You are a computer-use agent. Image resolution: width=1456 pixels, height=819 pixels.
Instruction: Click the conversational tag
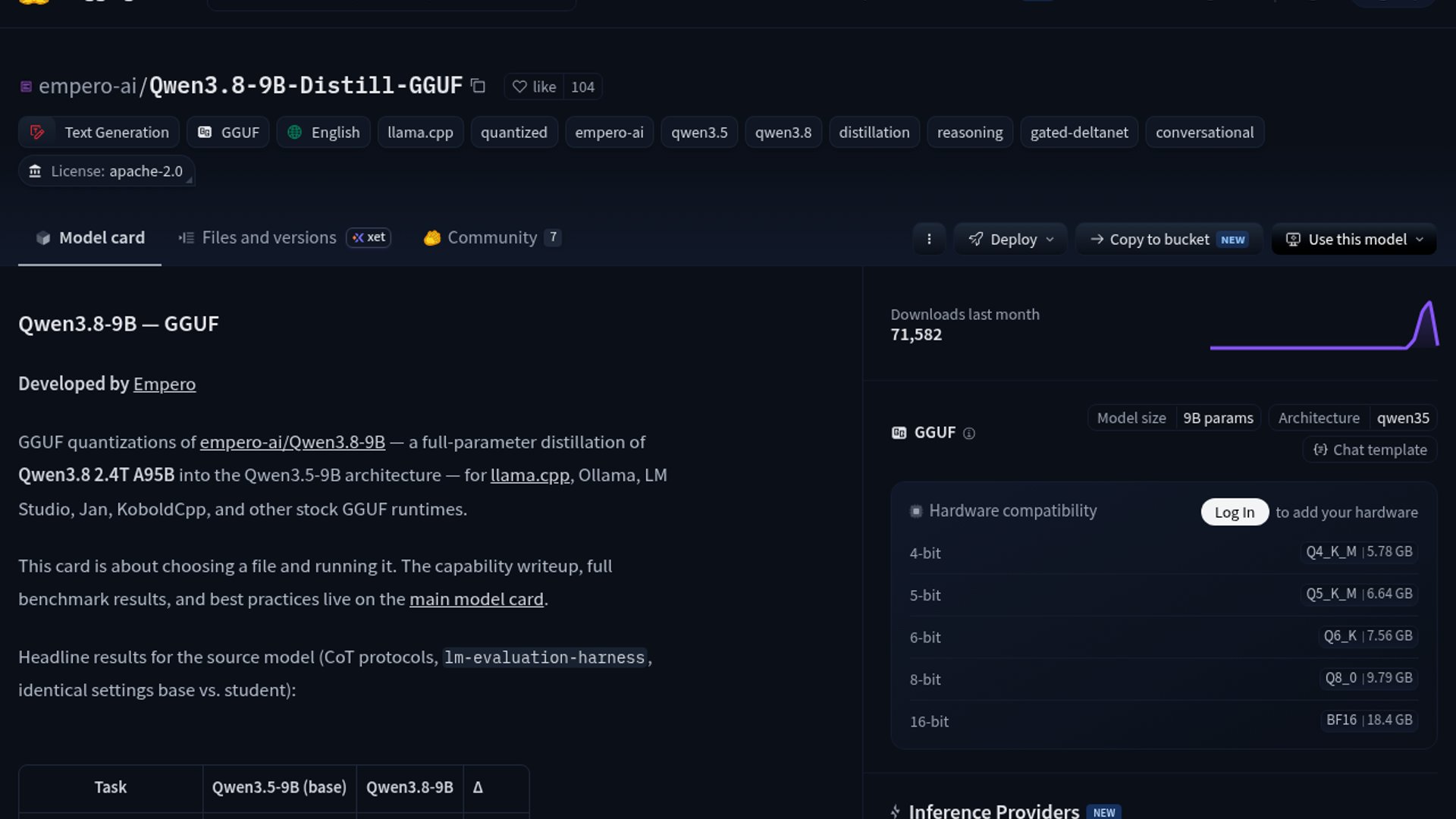coord(1205,132)
